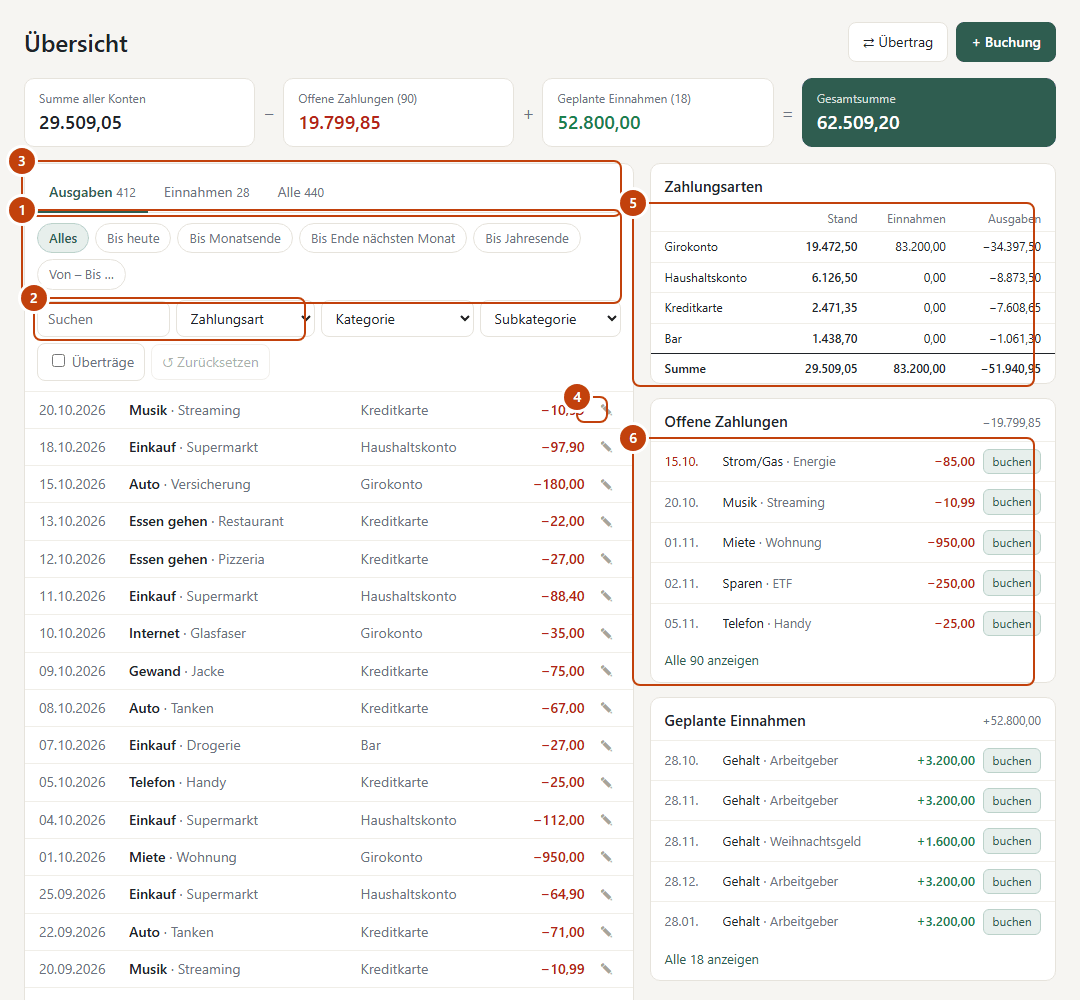The height and width of the screenshot is (1000, 1080).
Task: Edit the Essen gehen Pizzeria entry
Action: pyautogui.click(x=606, y=559)
